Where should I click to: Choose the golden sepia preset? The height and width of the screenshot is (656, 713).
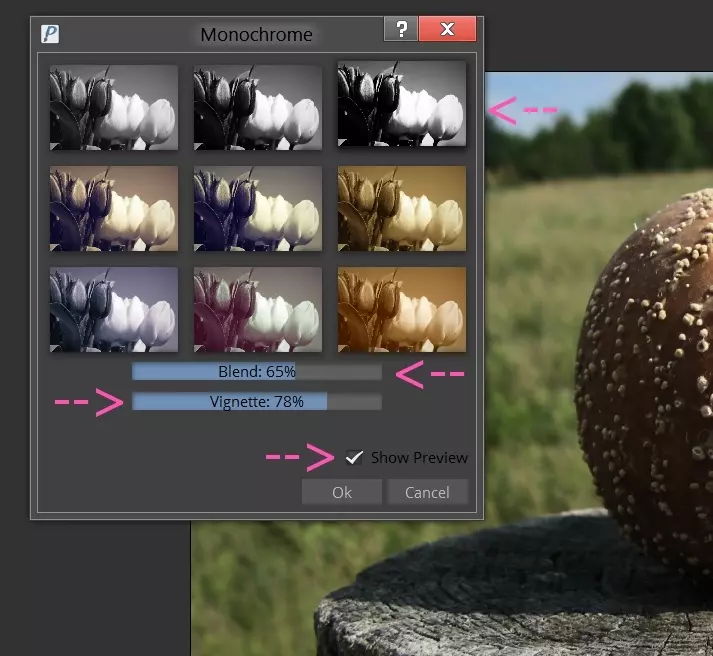[x=402, y=208]
